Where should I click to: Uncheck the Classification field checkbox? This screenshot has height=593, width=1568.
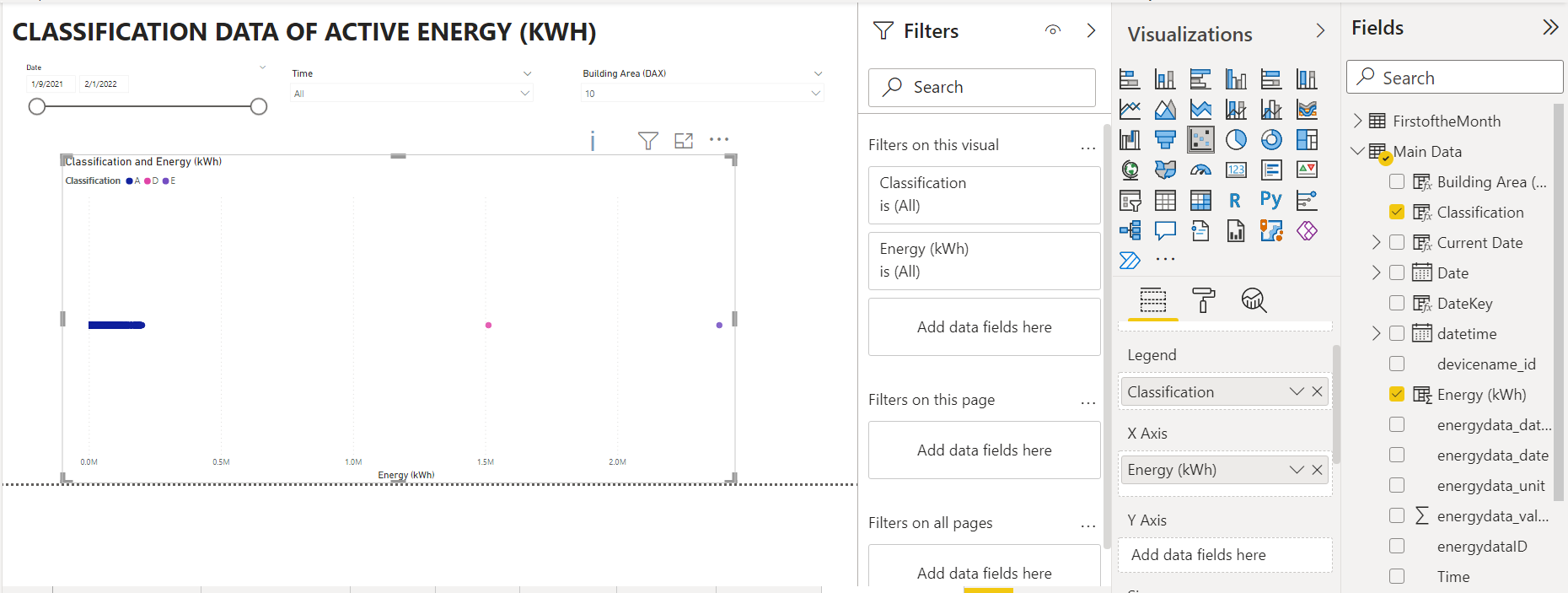click(1397, 212)
